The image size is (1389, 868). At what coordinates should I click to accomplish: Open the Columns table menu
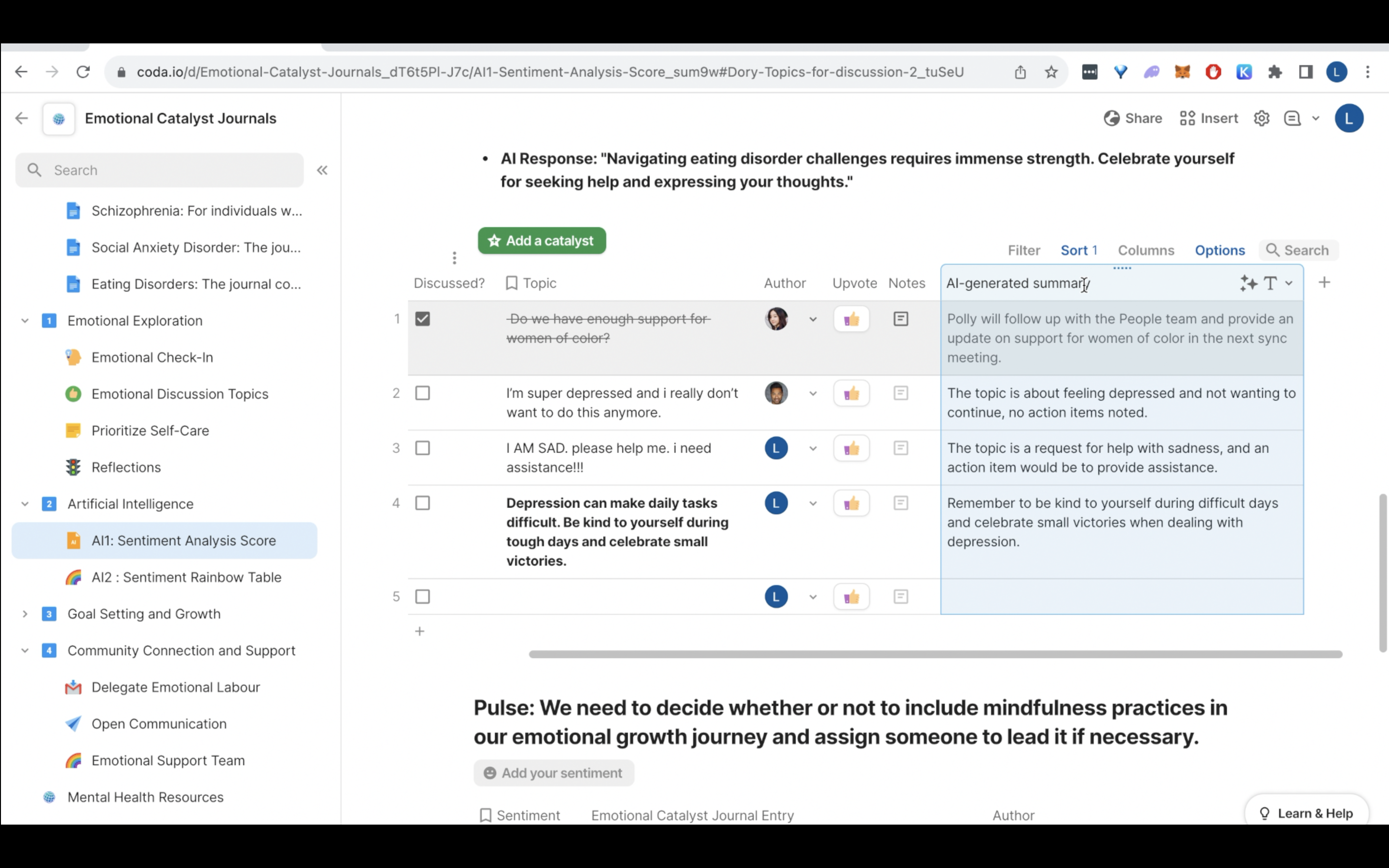(x=1145, y=250)
